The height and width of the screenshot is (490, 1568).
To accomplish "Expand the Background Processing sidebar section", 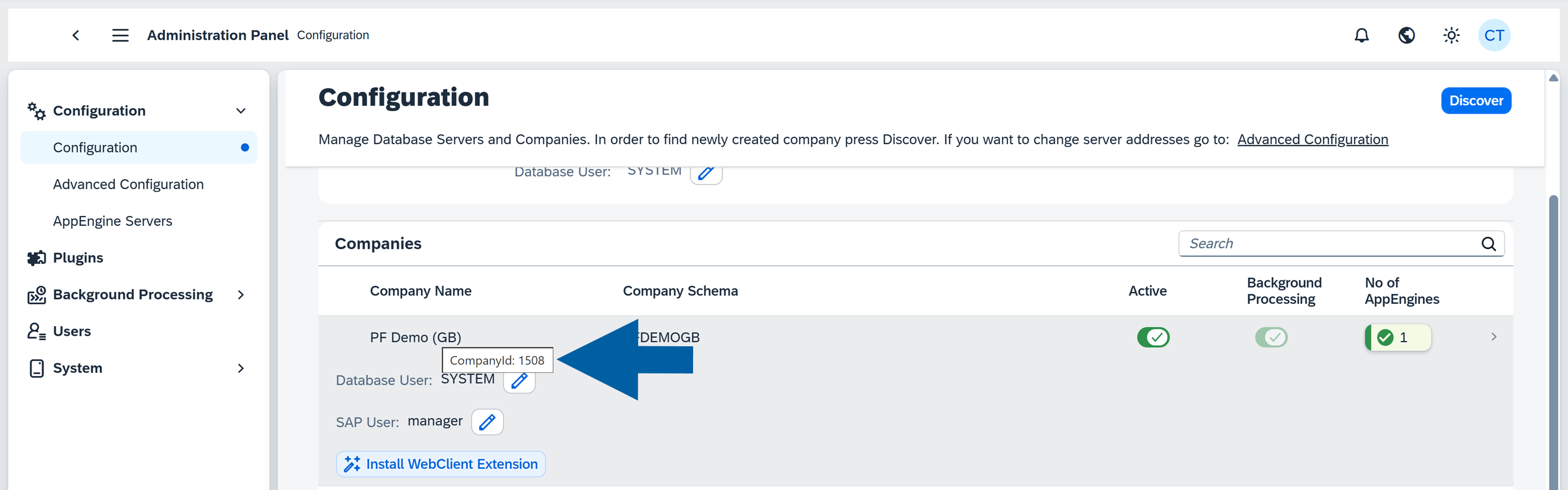I will point(241,295).
